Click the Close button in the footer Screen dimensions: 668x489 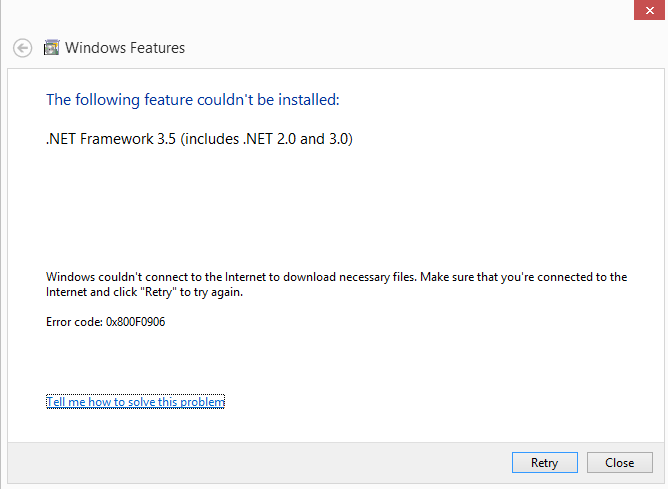pyautogui.click(x=619, y=463)
